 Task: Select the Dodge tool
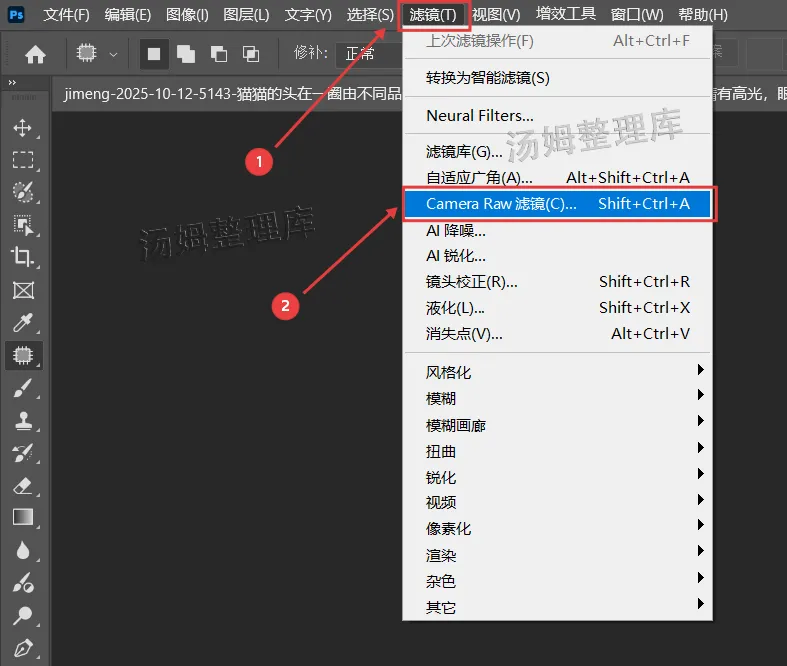coord(23,615)
